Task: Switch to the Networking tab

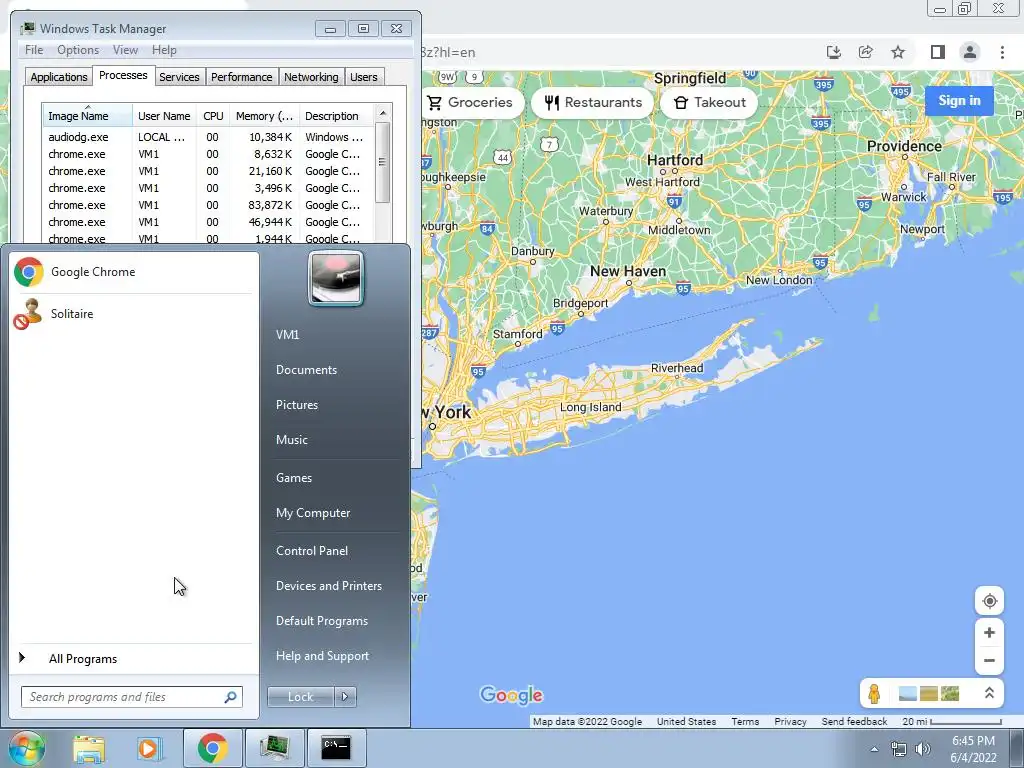Action: coord(311,77)
